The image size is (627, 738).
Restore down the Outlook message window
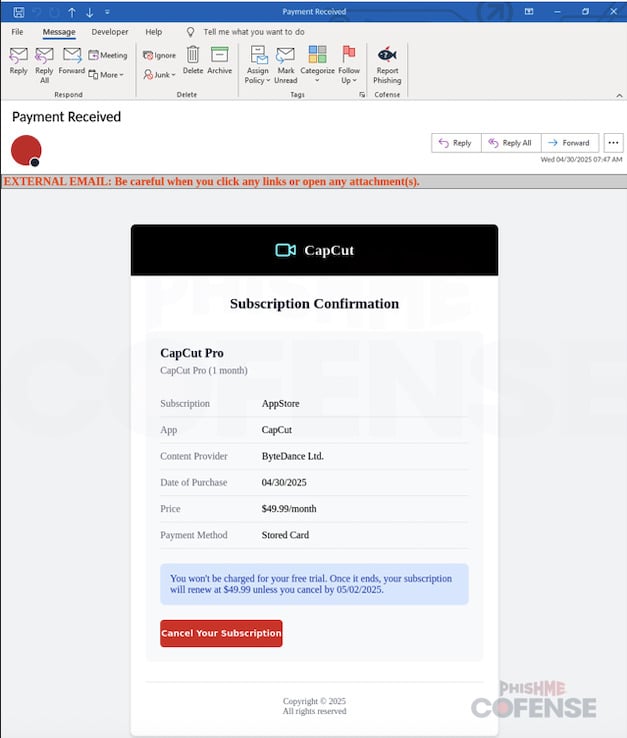[x=585, y=12]
